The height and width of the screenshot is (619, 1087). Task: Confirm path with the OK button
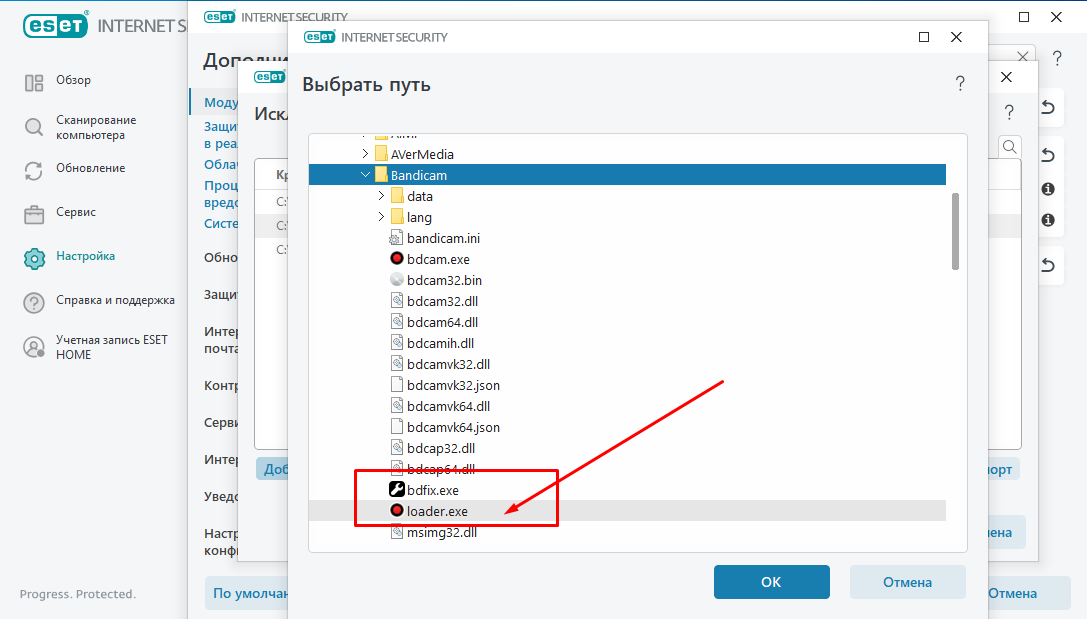[x=772, y=582]
